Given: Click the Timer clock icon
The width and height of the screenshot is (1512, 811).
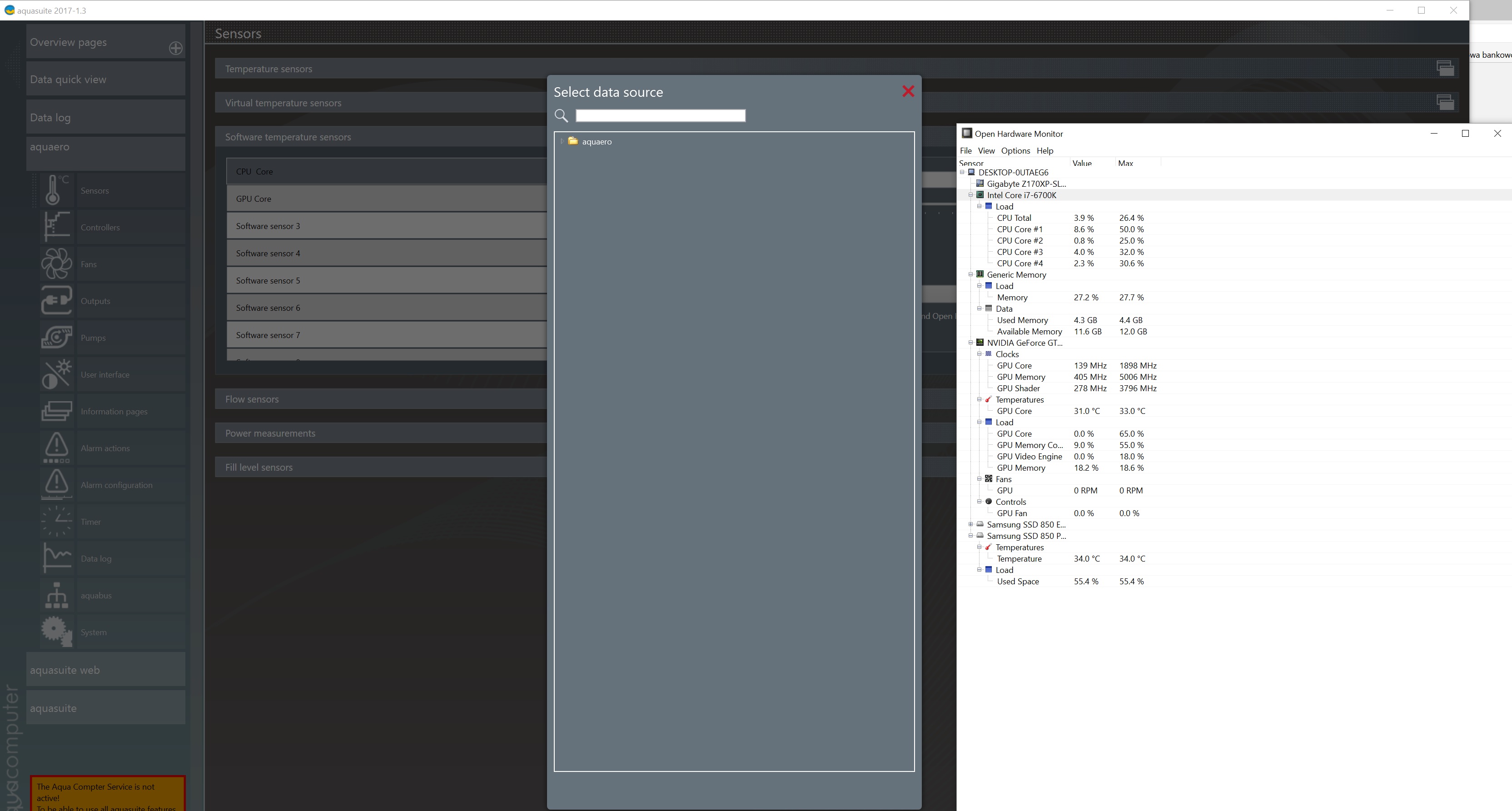Looking at the screenshot, I should click(x=56, y=521).
